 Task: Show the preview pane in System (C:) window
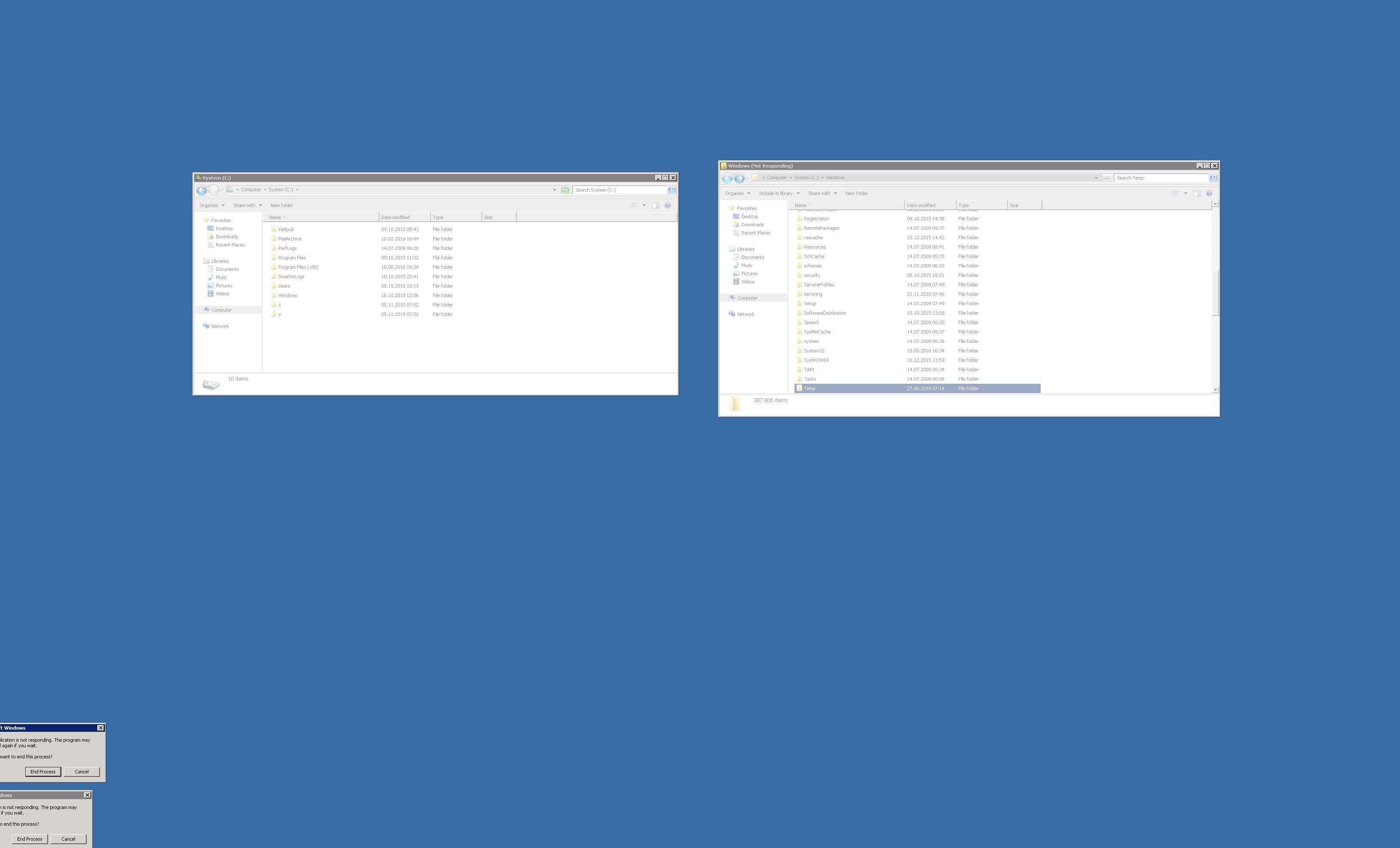[655, 206]
